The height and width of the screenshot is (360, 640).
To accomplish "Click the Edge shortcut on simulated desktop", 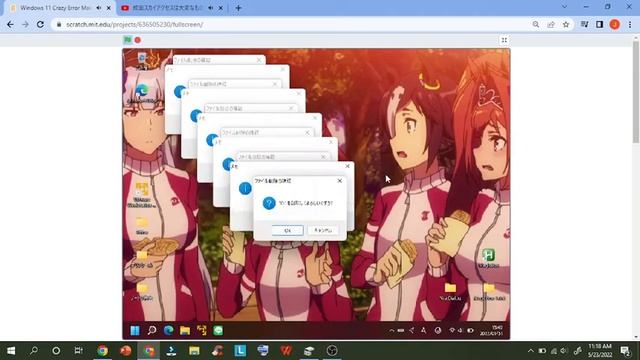I will point(142,93).
